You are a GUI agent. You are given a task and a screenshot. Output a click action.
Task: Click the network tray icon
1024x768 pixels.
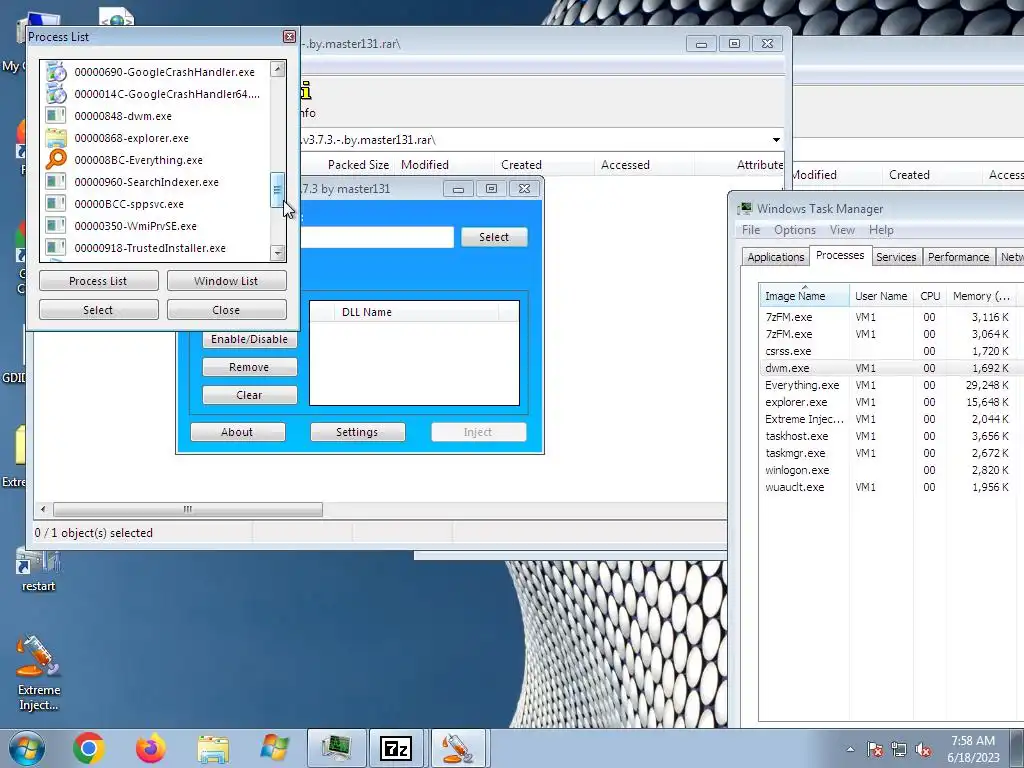coord(899,749)
